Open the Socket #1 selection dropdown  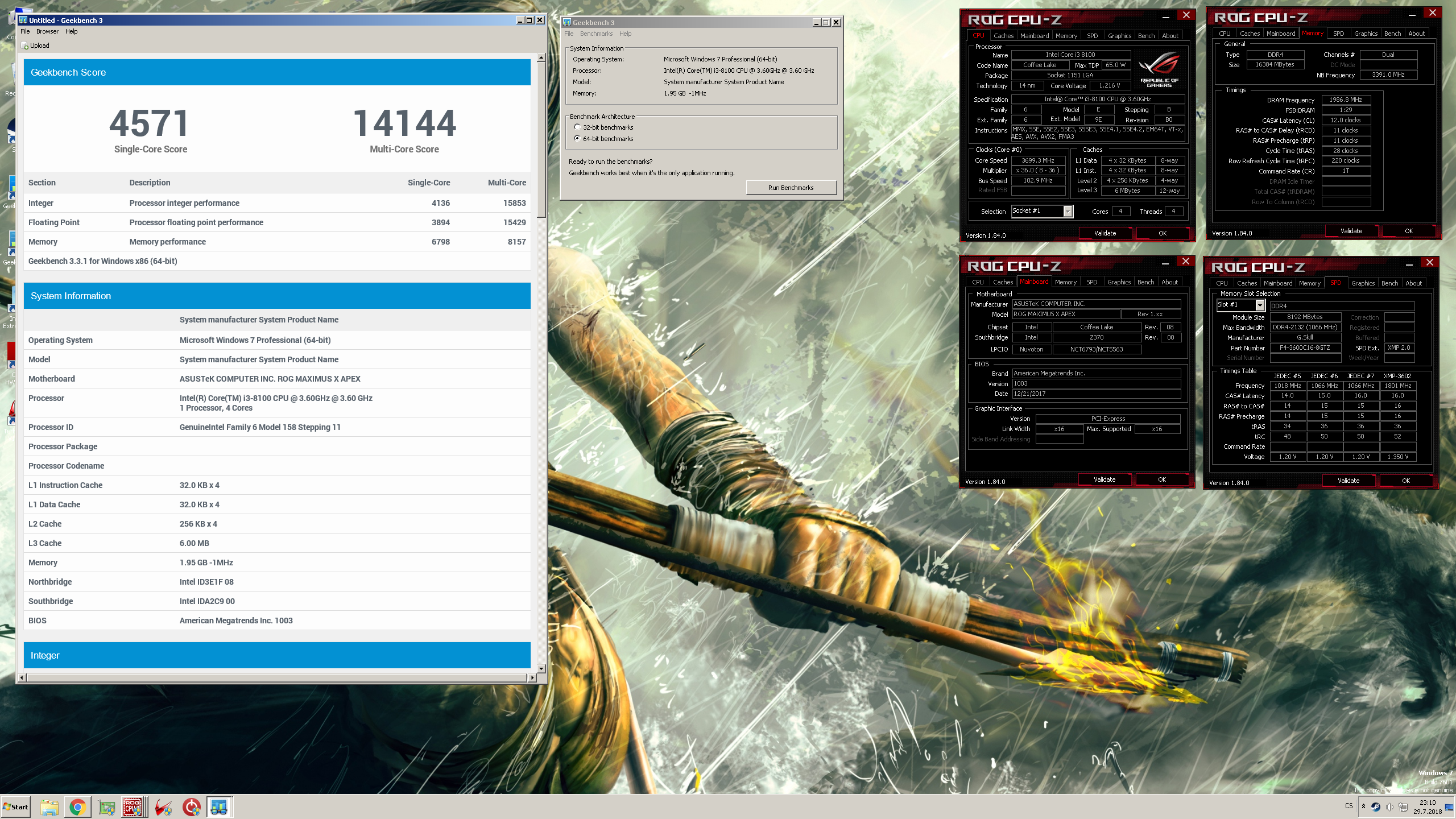coord(1068,212)
